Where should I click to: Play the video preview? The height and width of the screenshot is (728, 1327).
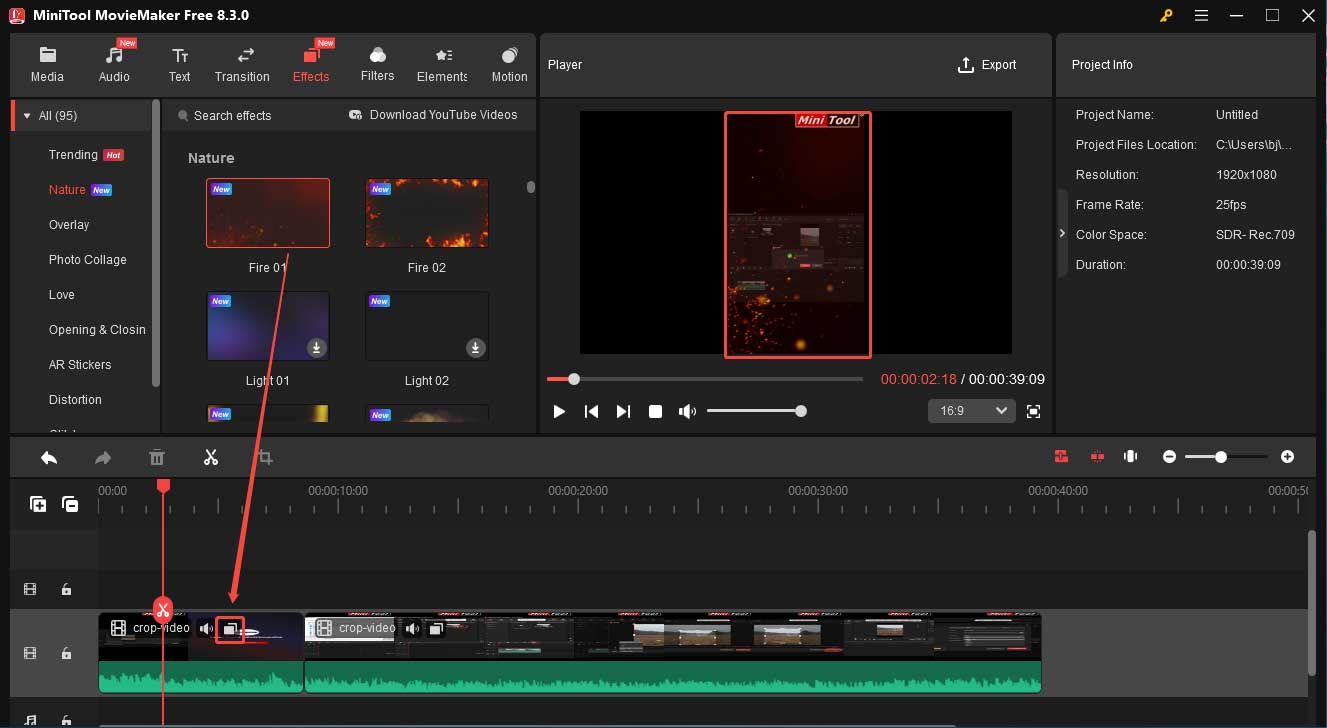point(559,411)
